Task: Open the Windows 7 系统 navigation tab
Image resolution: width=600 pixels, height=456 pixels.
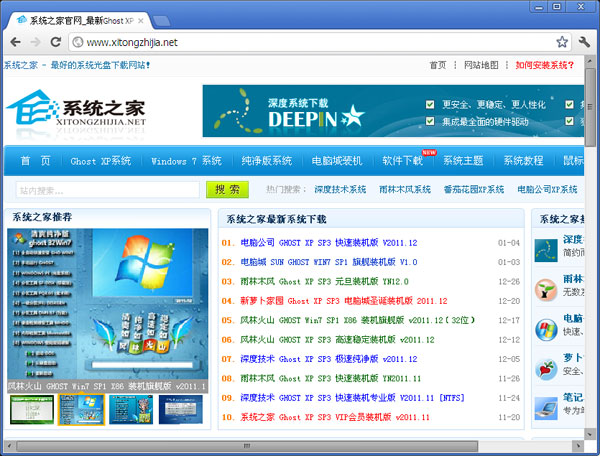Action: tap(186, 161)
